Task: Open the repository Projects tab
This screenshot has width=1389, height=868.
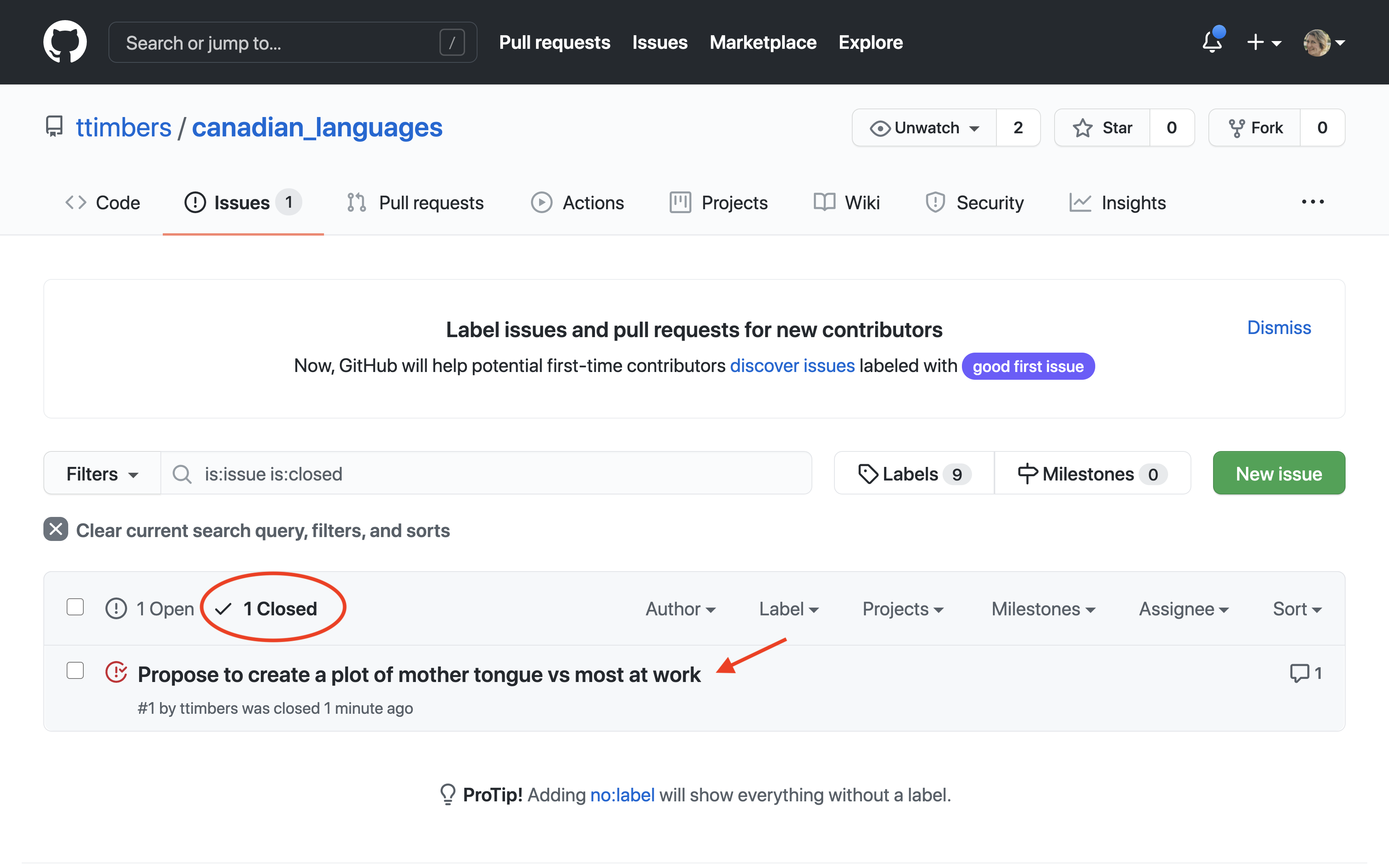Action: pyautogui.click(x=719, y=203)
